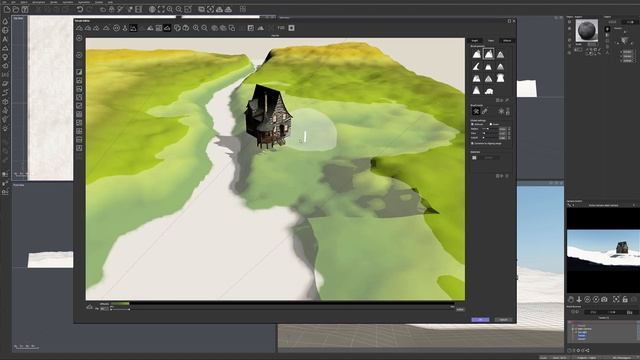Click the grid icon in terrain editor toolbar

pyautogui.click(x=159, y=28)
